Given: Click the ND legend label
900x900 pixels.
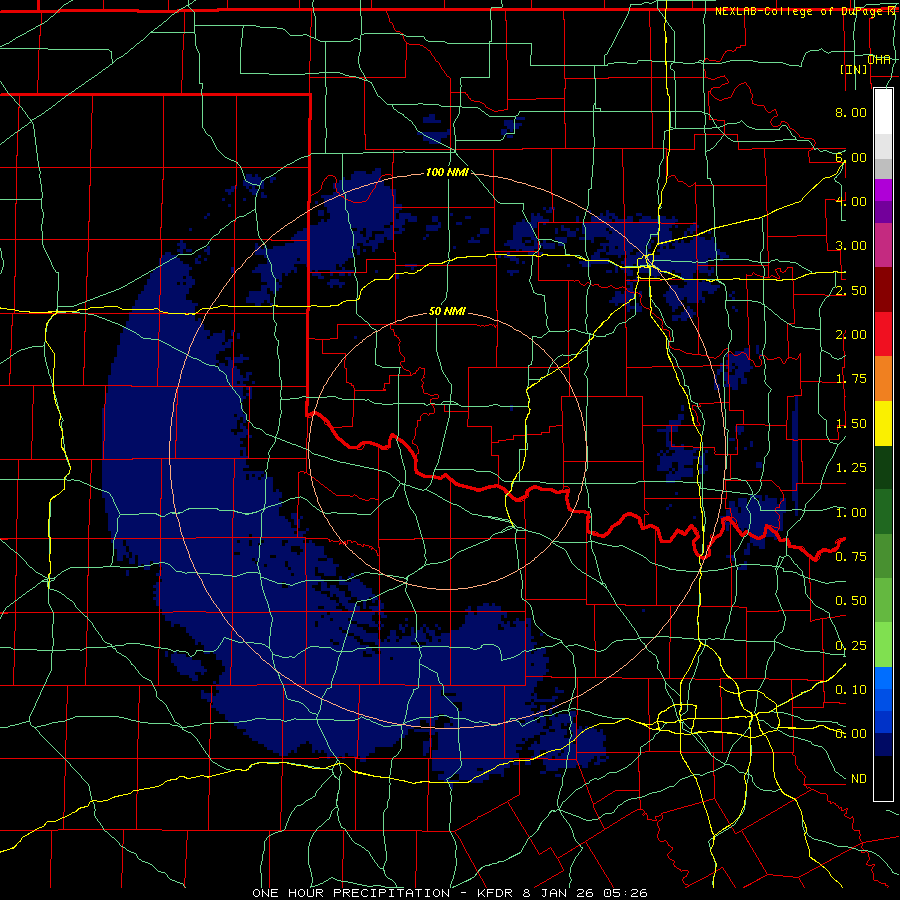Looking at the screenshot, I should [x=859, y=779].
